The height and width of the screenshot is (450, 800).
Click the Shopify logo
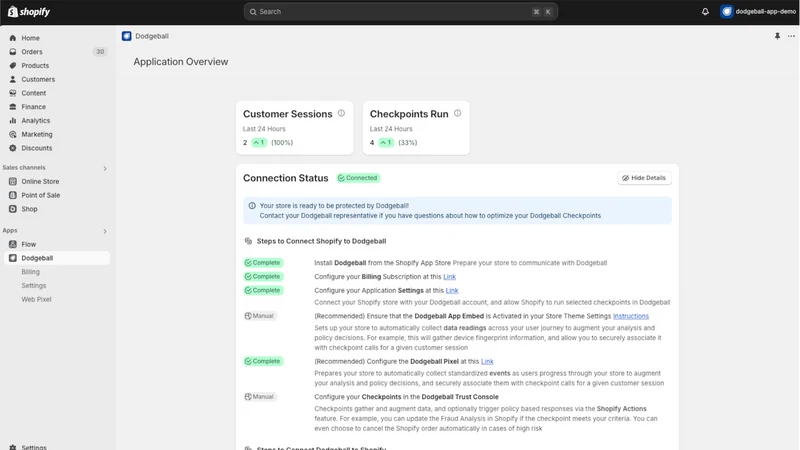click(x=29, y=11)
